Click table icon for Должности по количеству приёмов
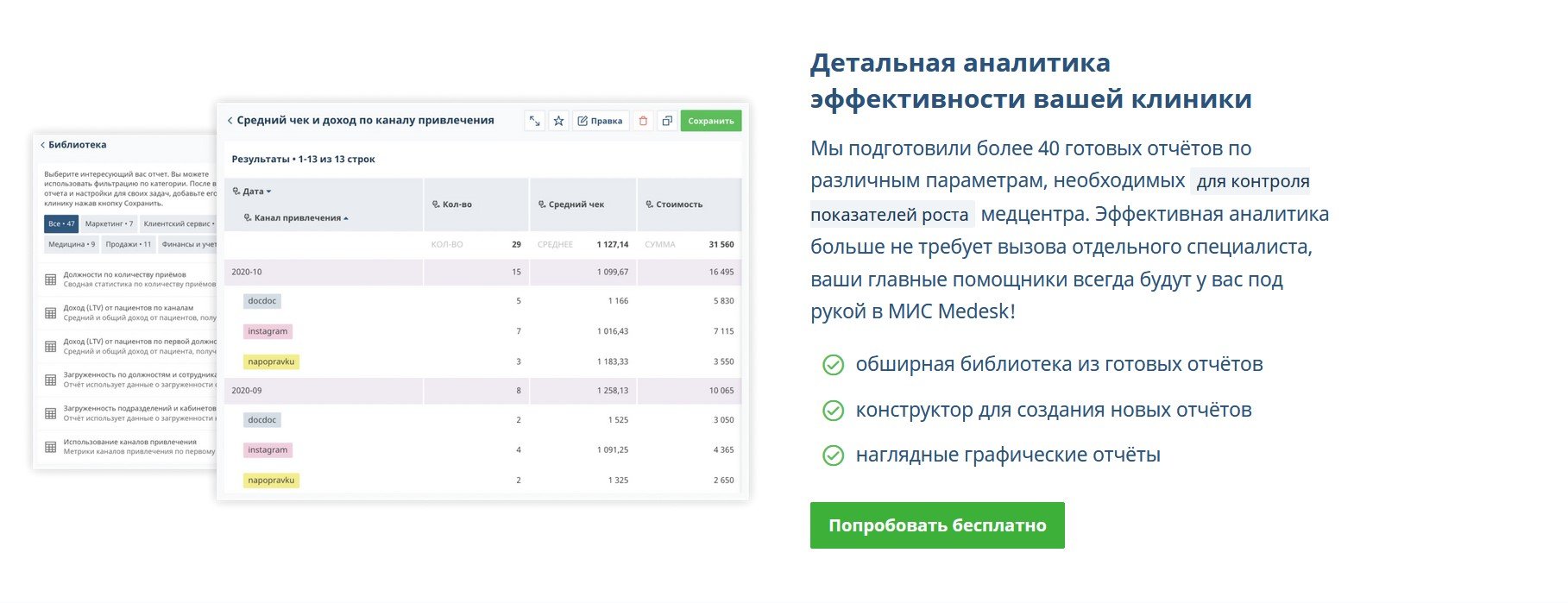Viewport: 1568px width, 603px height. click(x=51, y=280)
